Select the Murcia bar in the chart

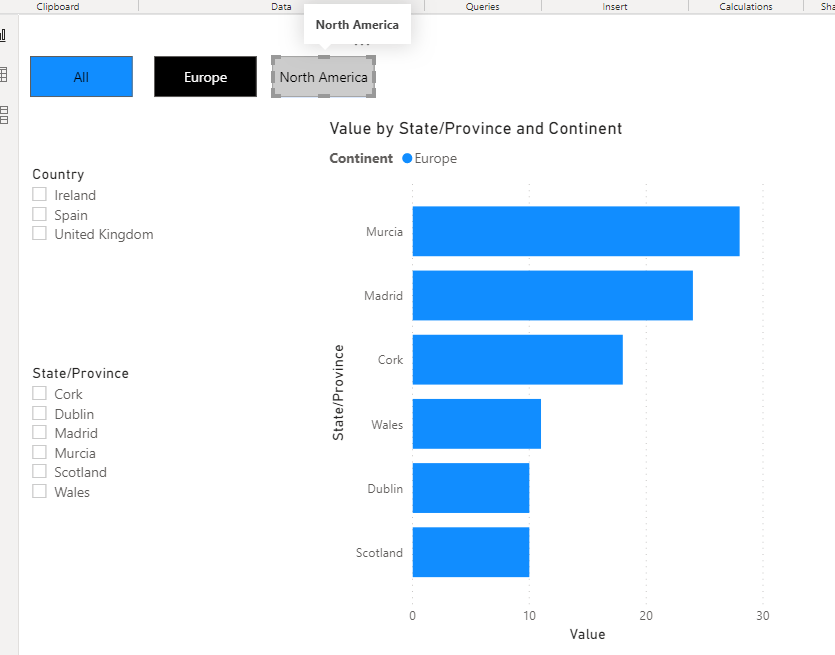(x=575, y=231)
